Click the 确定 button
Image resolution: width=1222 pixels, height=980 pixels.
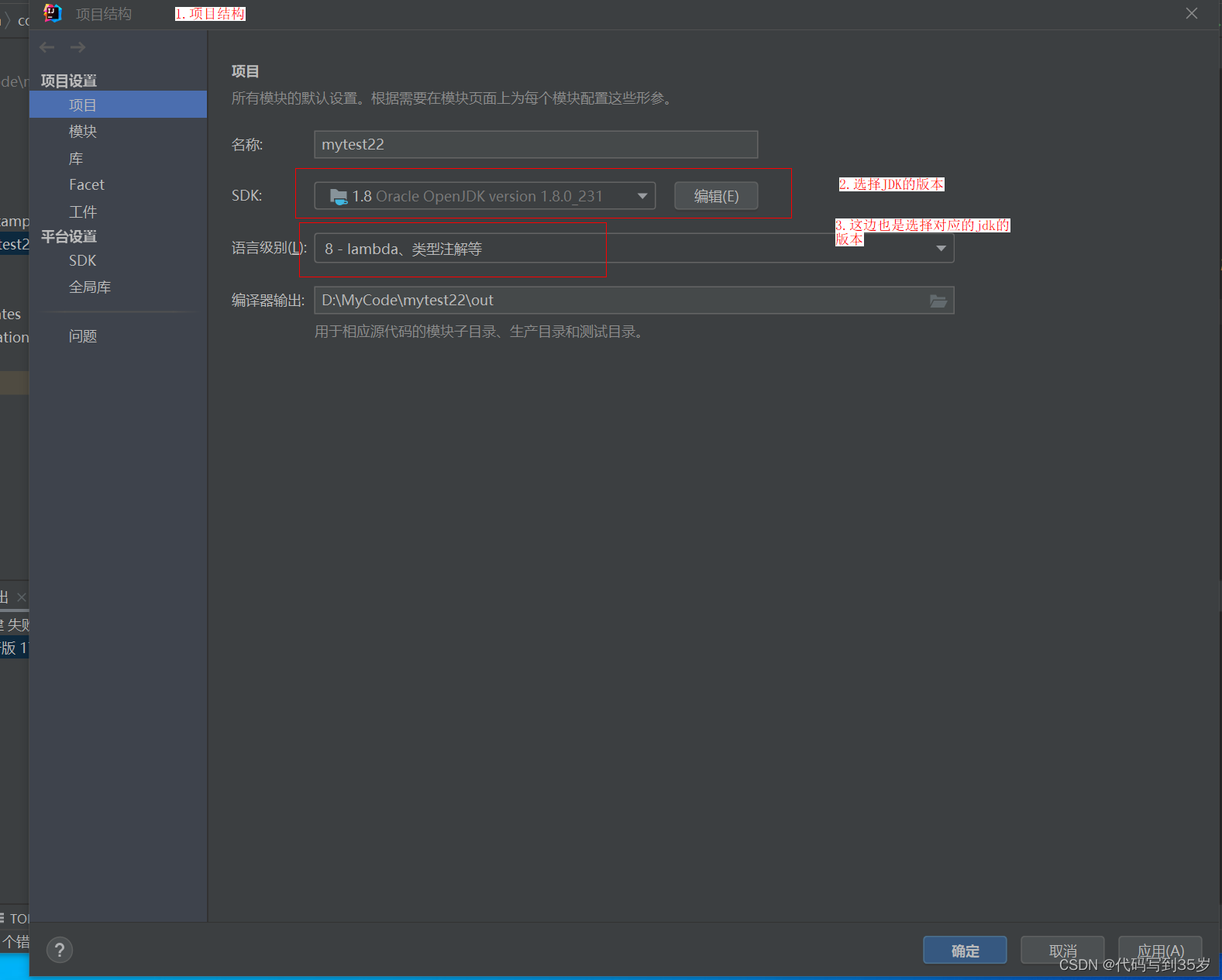965,951
